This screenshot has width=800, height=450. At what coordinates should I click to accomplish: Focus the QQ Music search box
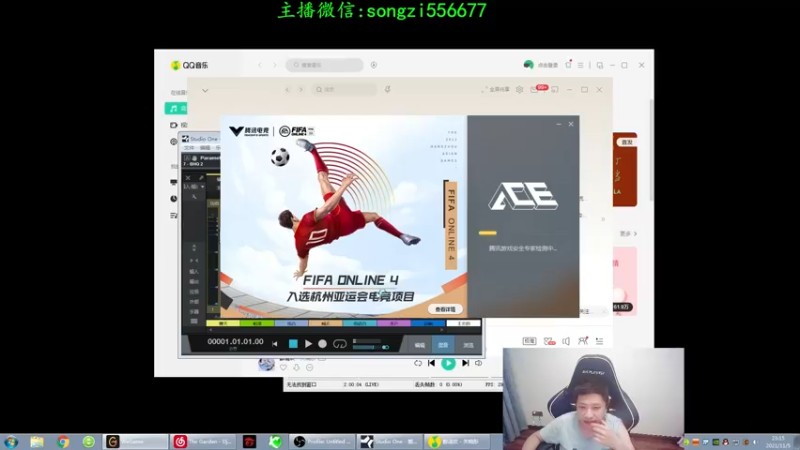[x=324, y=65]
